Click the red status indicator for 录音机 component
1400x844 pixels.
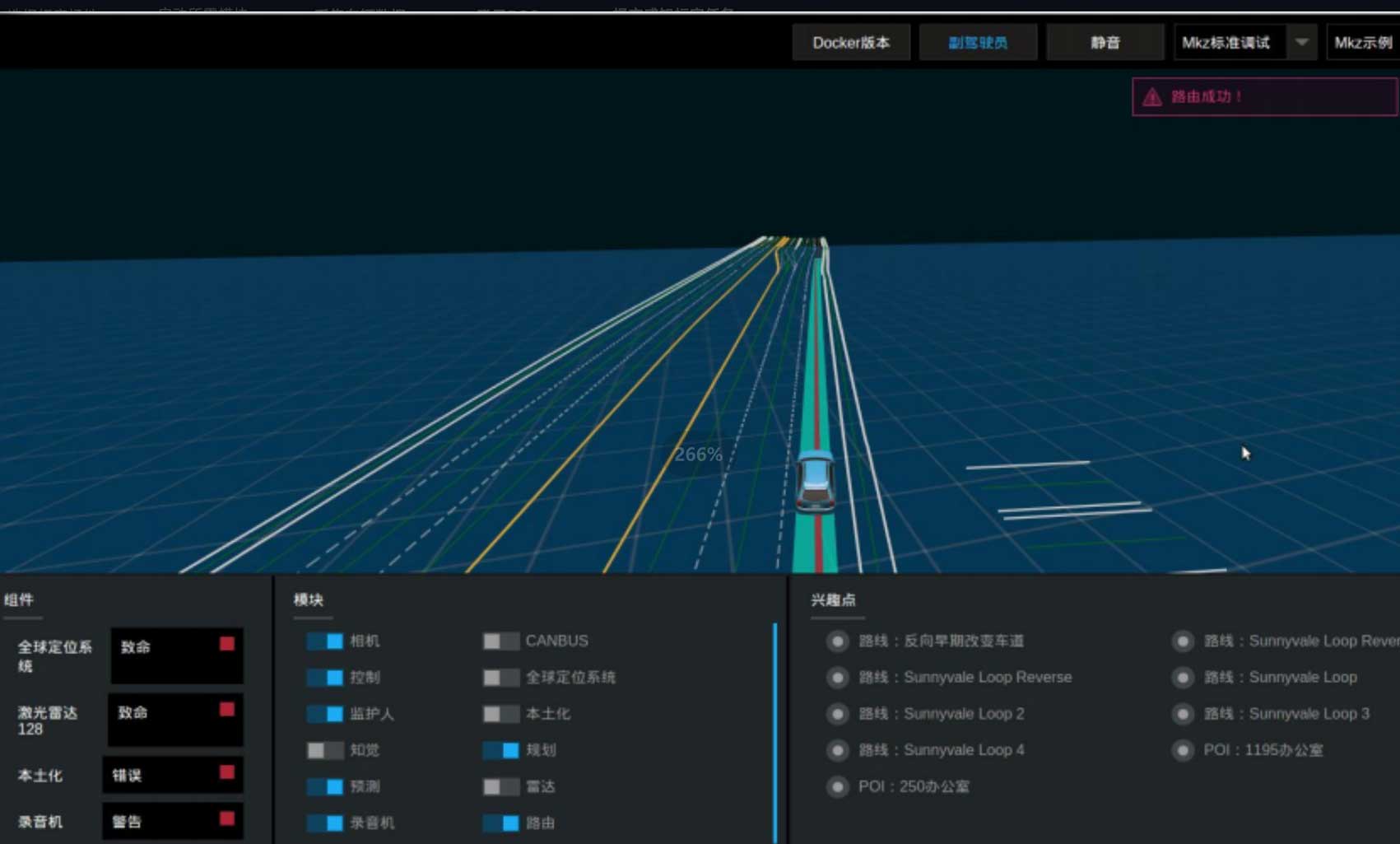[x=226, y=818]
